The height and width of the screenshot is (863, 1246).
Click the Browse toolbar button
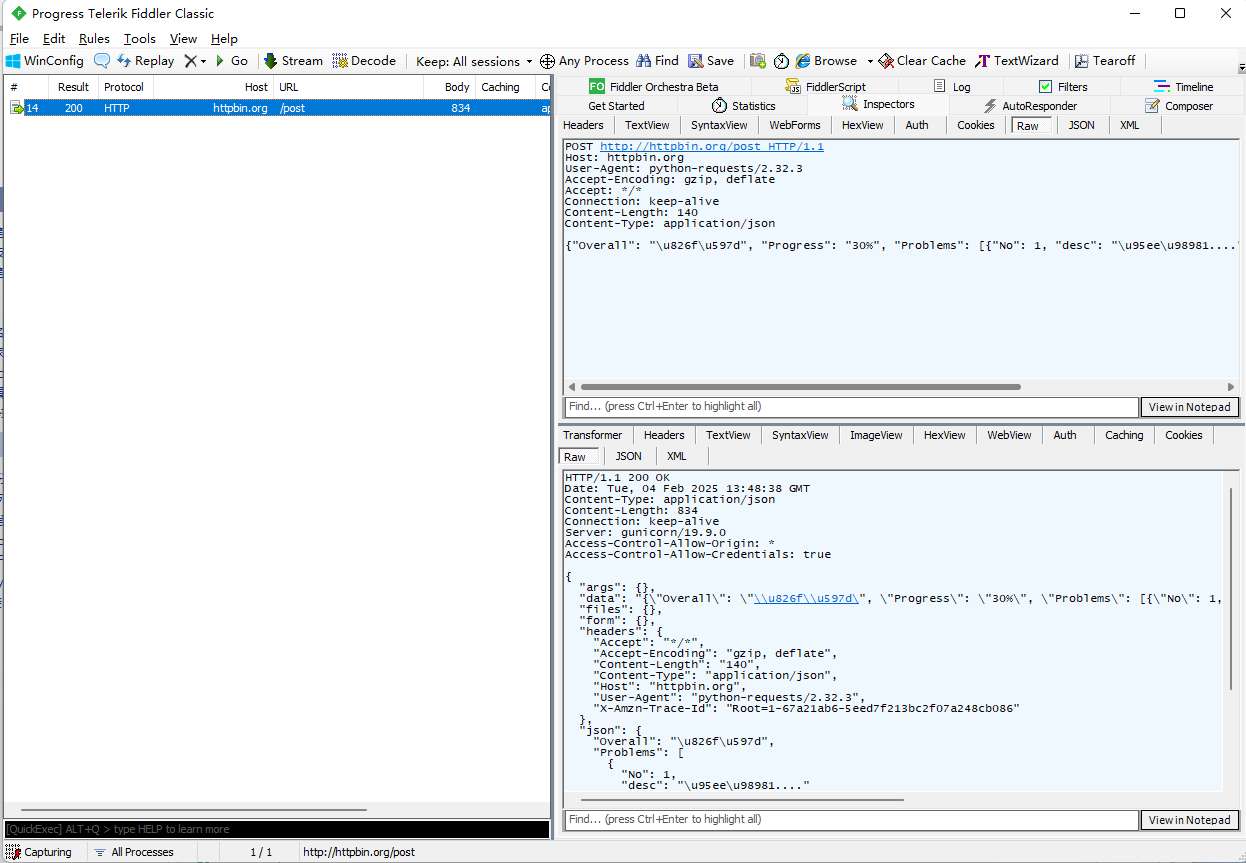[827, 61]
